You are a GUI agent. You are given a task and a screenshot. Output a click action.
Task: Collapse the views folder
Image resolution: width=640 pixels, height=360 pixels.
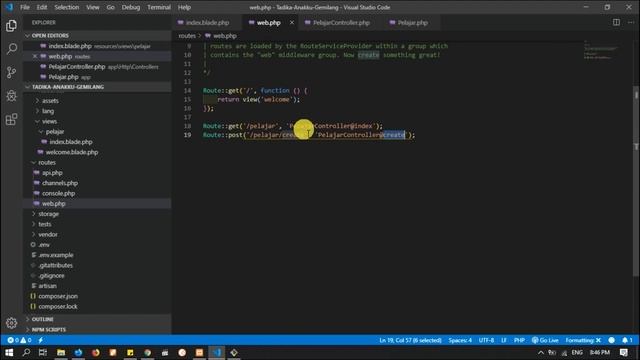tap(97, 121)
